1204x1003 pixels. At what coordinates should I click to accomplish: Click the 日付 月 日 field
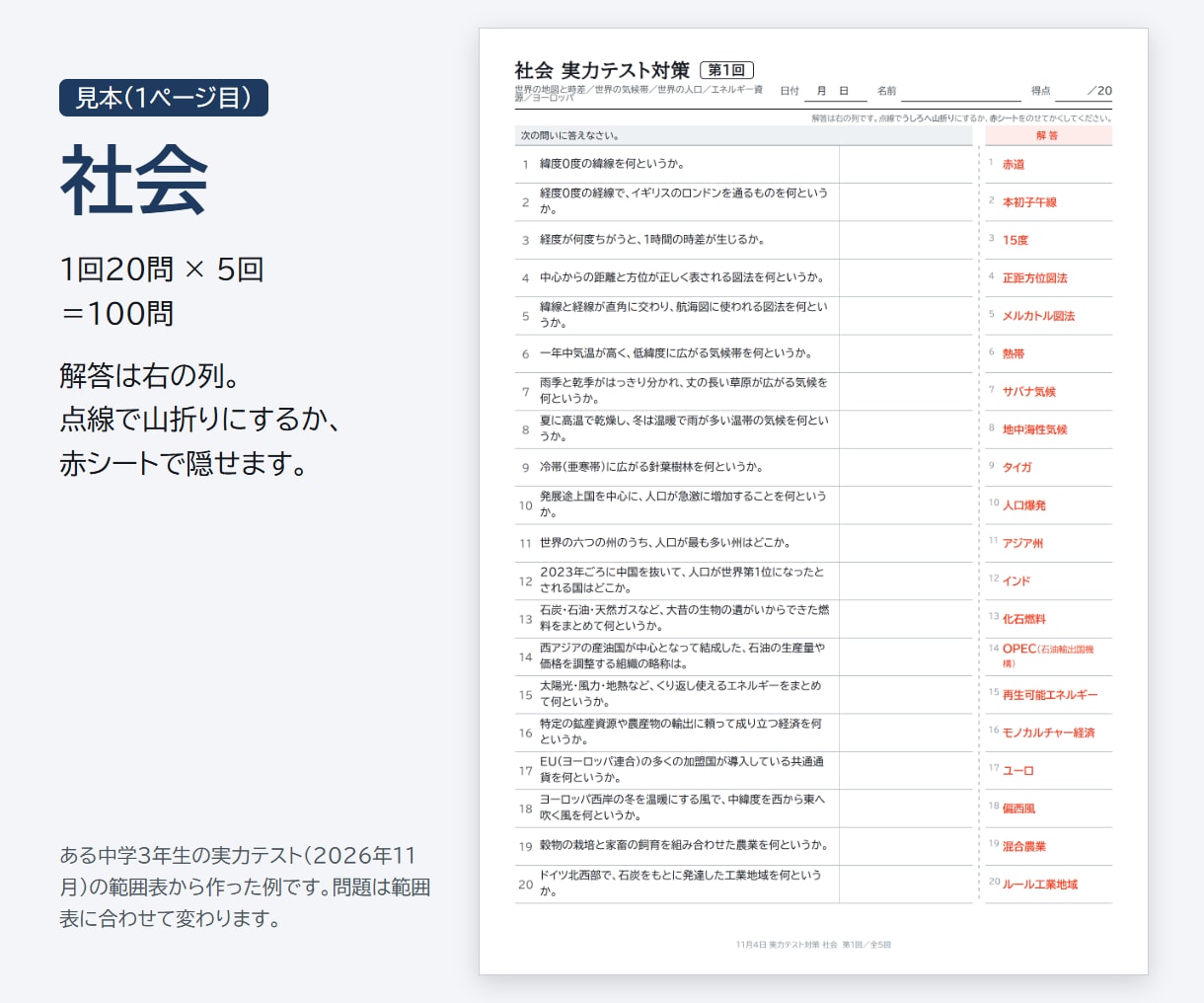(x=823, y=91)
